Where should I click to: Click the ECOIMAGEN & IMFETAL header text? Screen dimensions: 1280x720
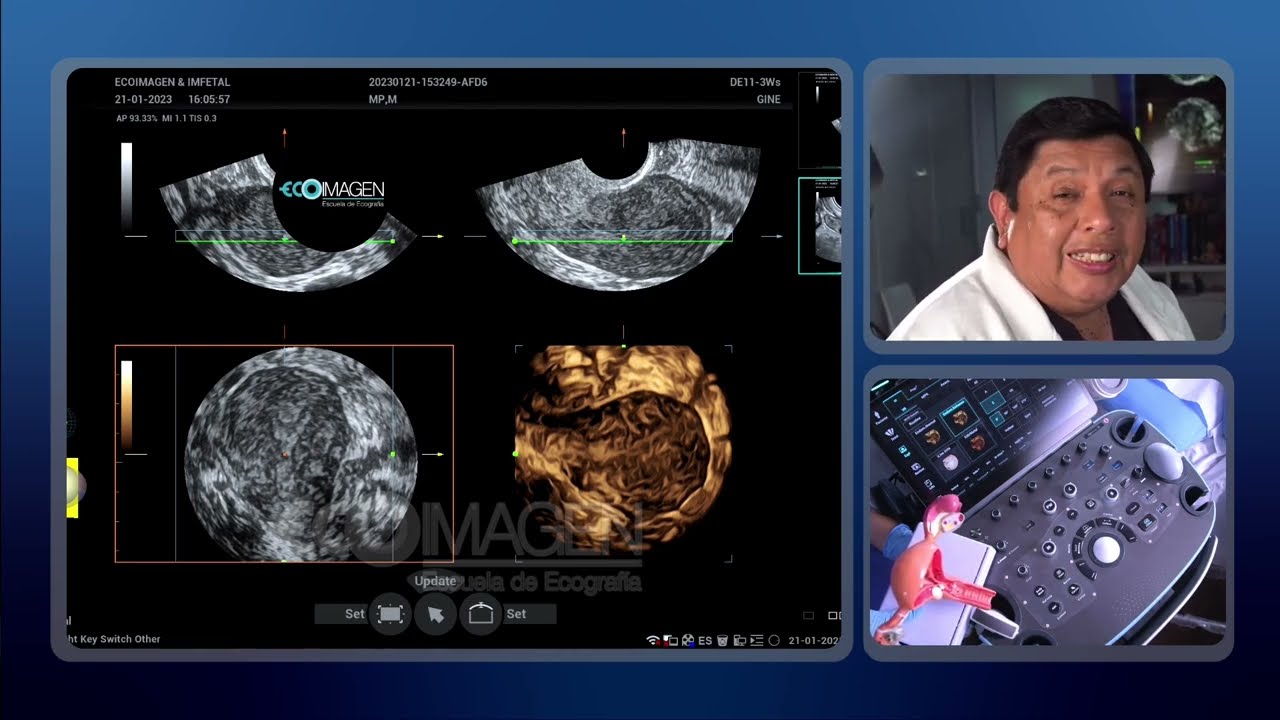[x=172, y=82]
